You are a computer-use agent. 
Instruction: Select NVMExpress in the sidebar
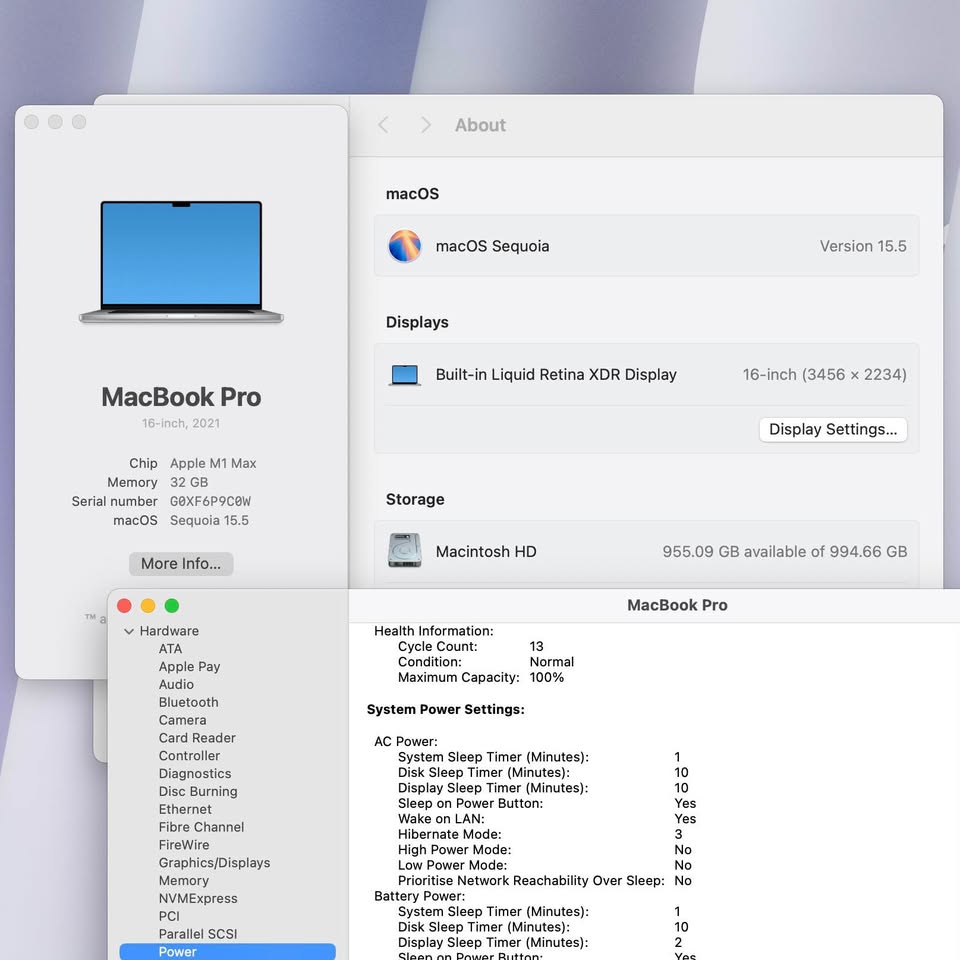198,898
